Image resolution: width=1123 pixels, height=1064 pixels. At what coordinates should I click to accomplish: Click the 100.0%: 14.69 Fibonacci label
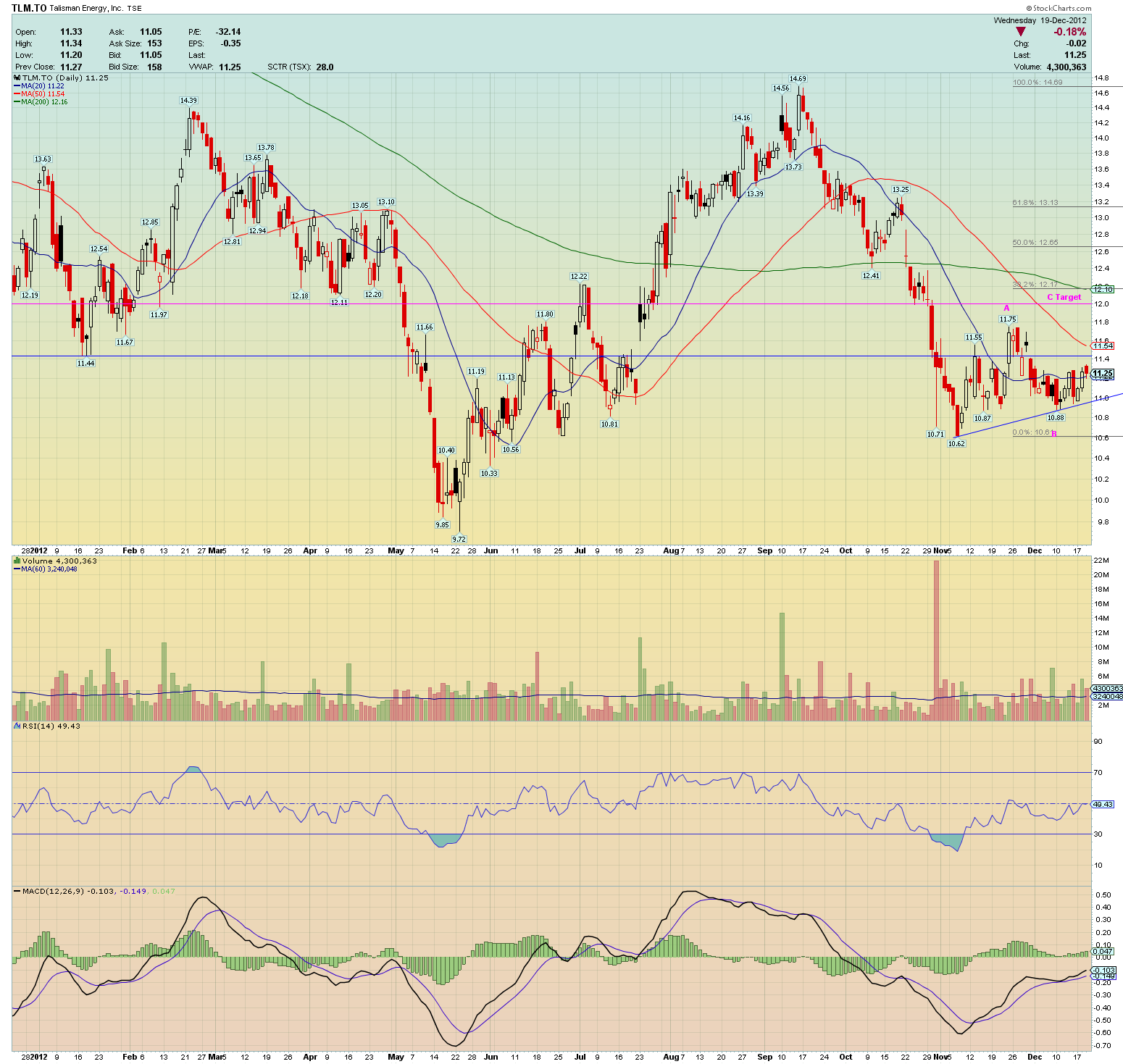(1038, 83)
